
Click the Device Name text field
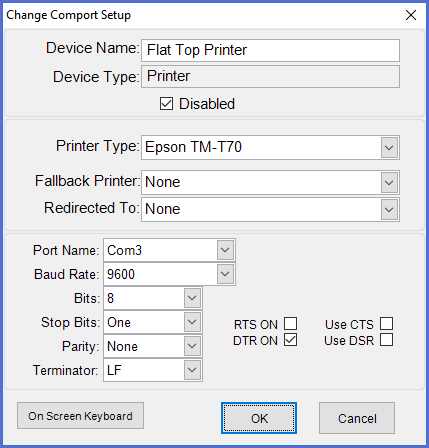(x=270, y=50)
